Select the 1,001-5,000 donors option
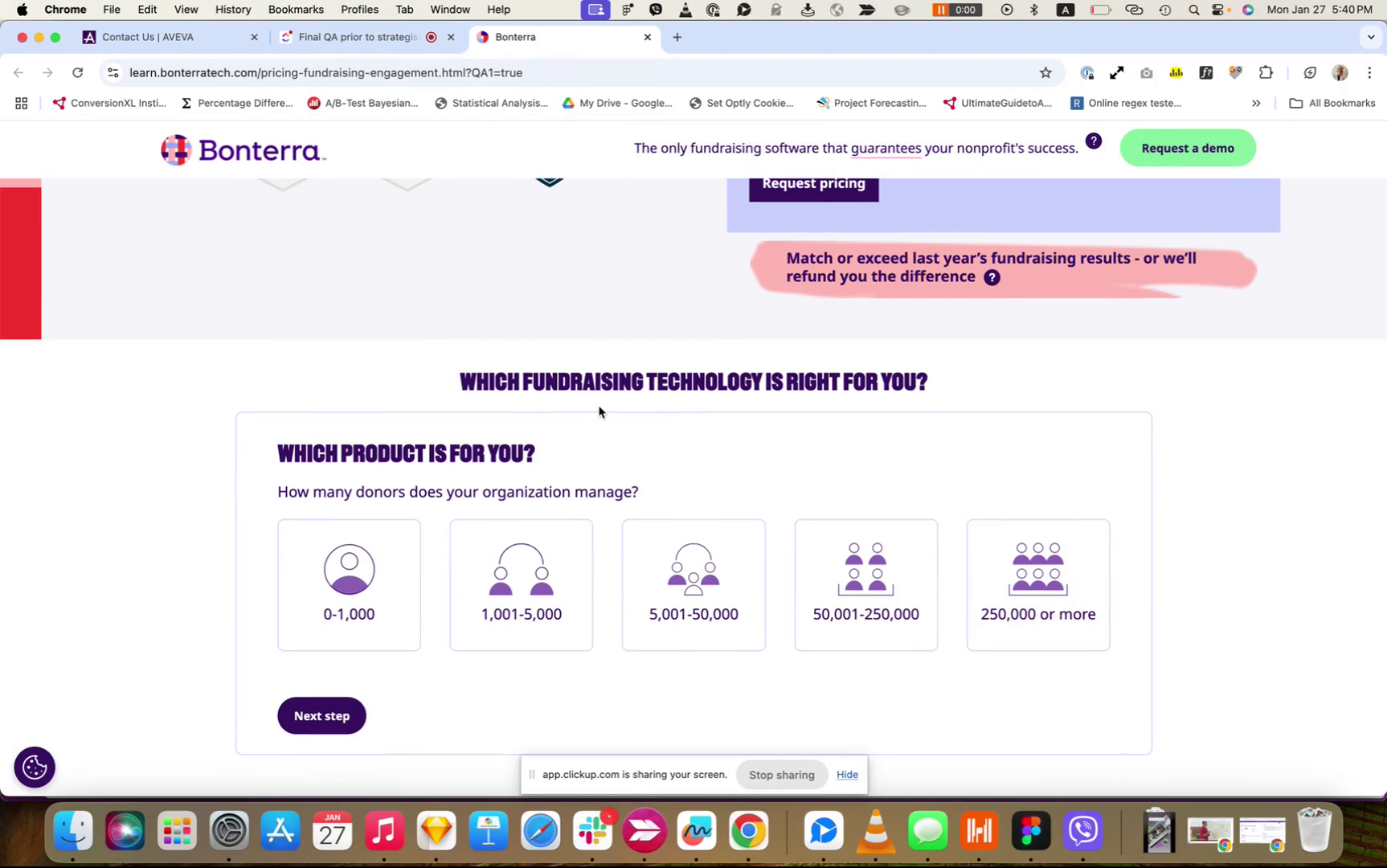 point(522,584)
